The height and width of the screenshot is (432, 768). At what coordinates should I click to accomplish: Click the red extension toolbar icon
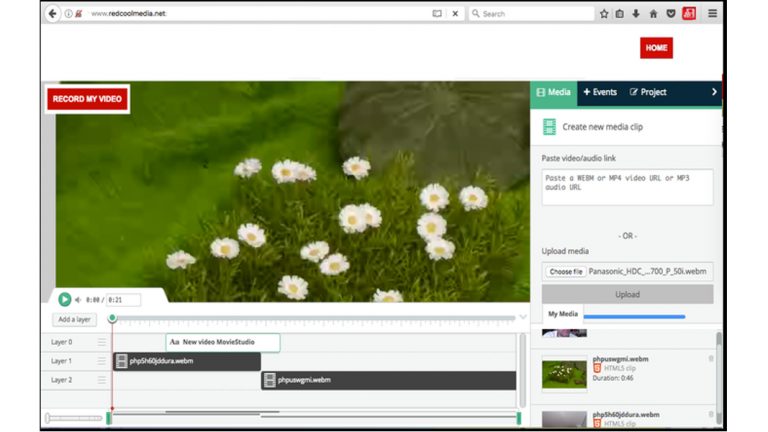point(689,14)
